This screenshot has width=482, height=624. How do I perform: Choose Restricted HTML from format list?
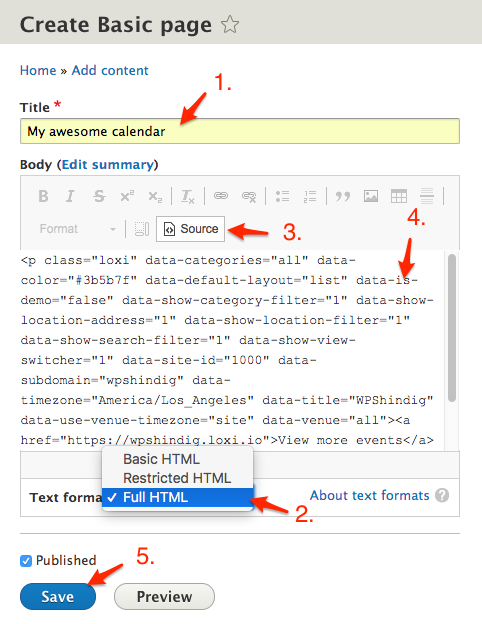click(x=178, y=478)
